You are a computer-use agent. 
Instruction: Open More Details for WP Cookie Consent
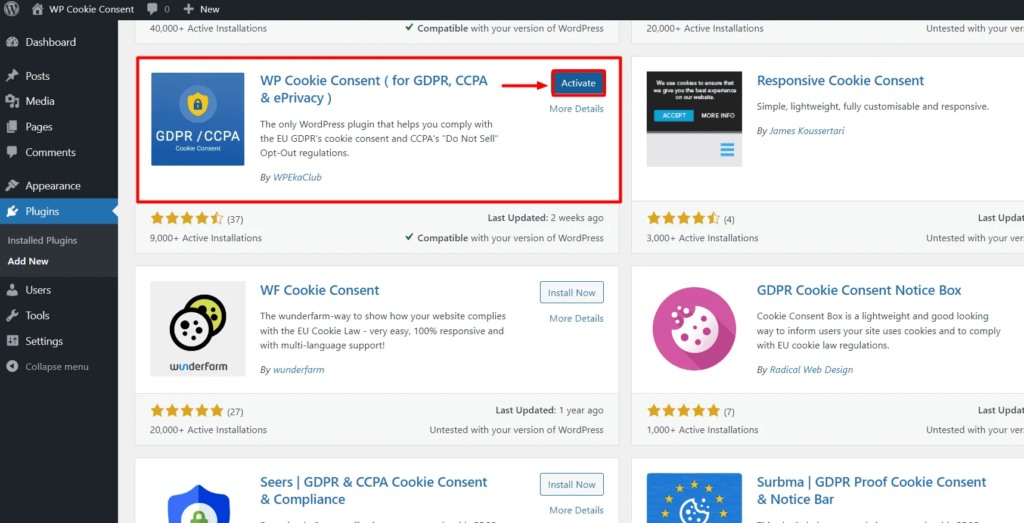point(576,109)
